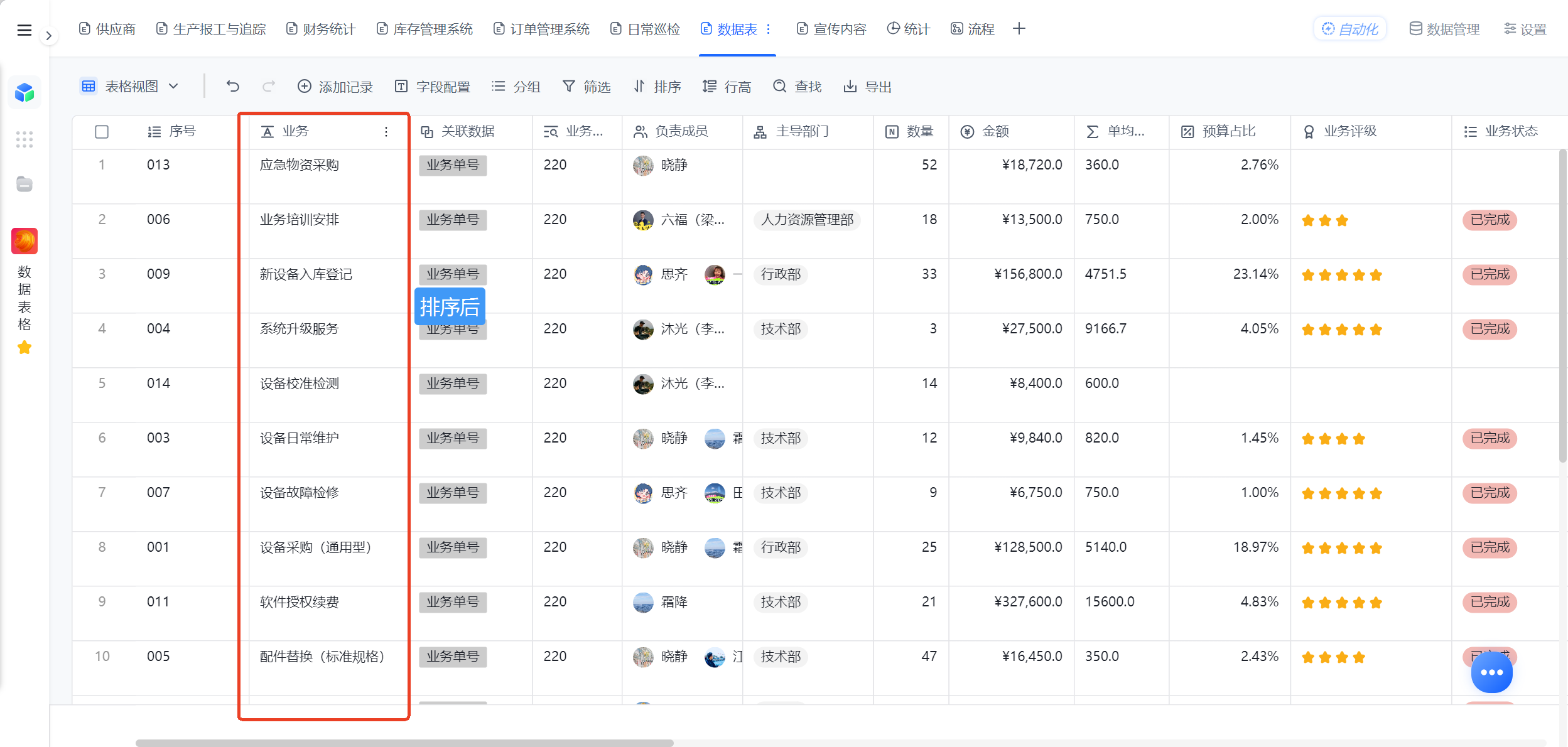Click star rating in 软件授权续费 row

click(1342, 603)
